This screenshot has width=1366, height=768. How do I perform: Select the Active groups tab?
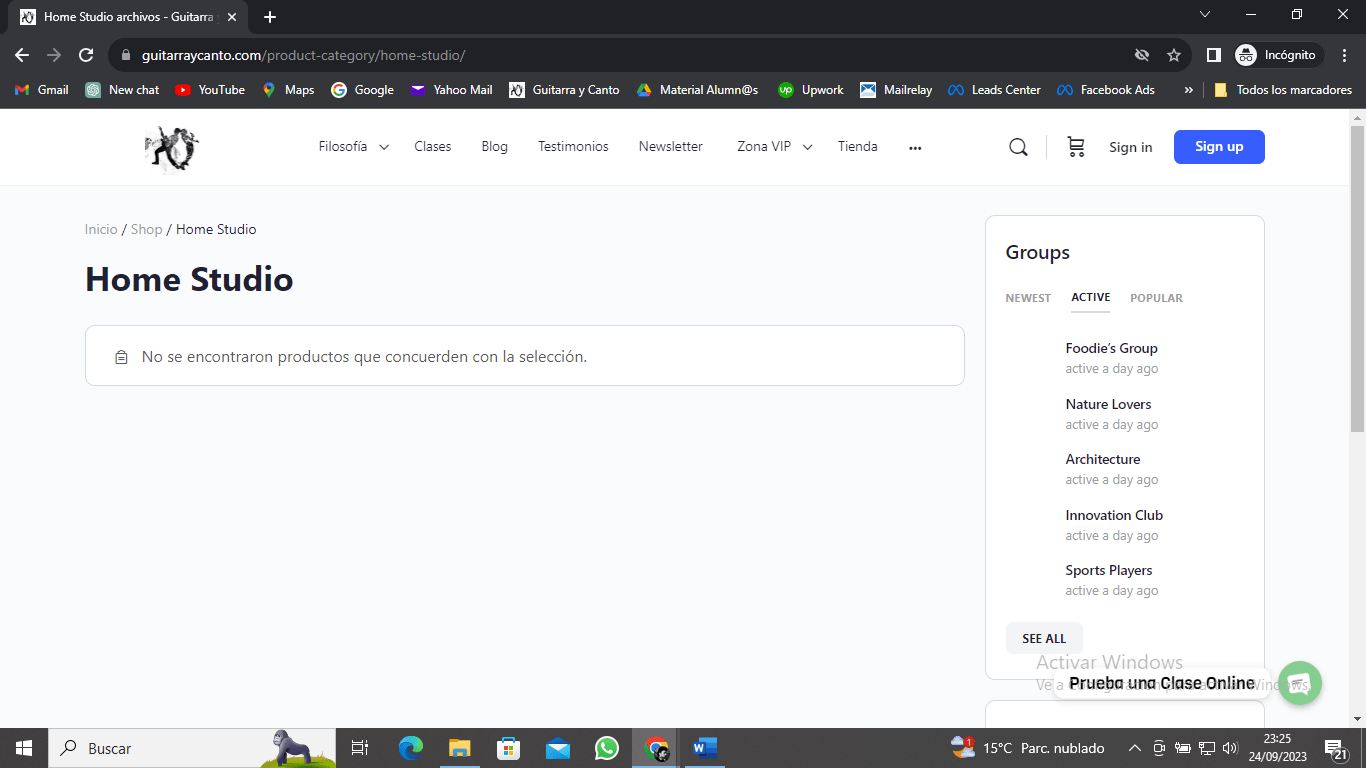click(x=1091, y=298)
